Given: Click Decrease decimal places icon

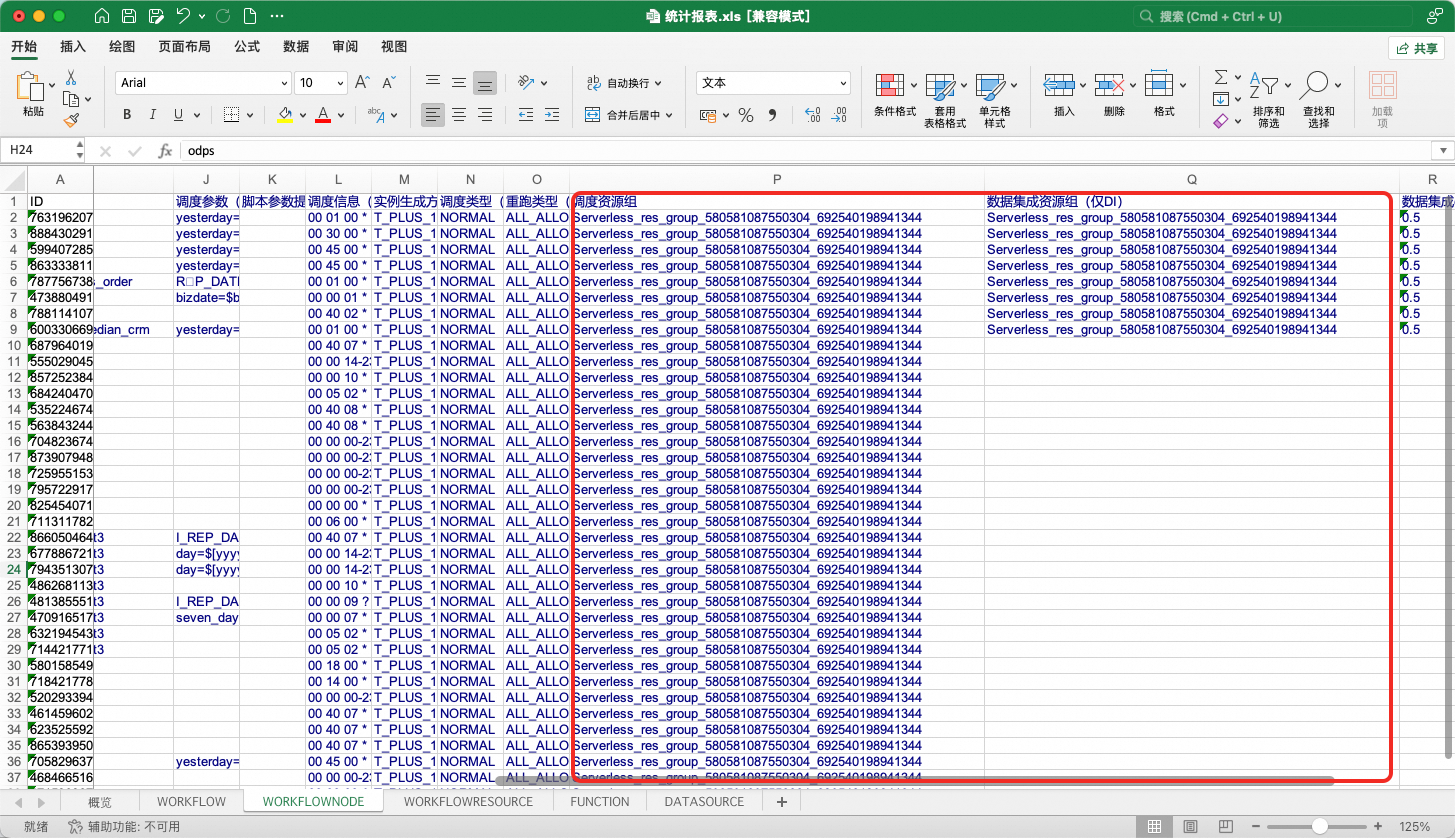Looking at the screenshot, I should (839, 115).
